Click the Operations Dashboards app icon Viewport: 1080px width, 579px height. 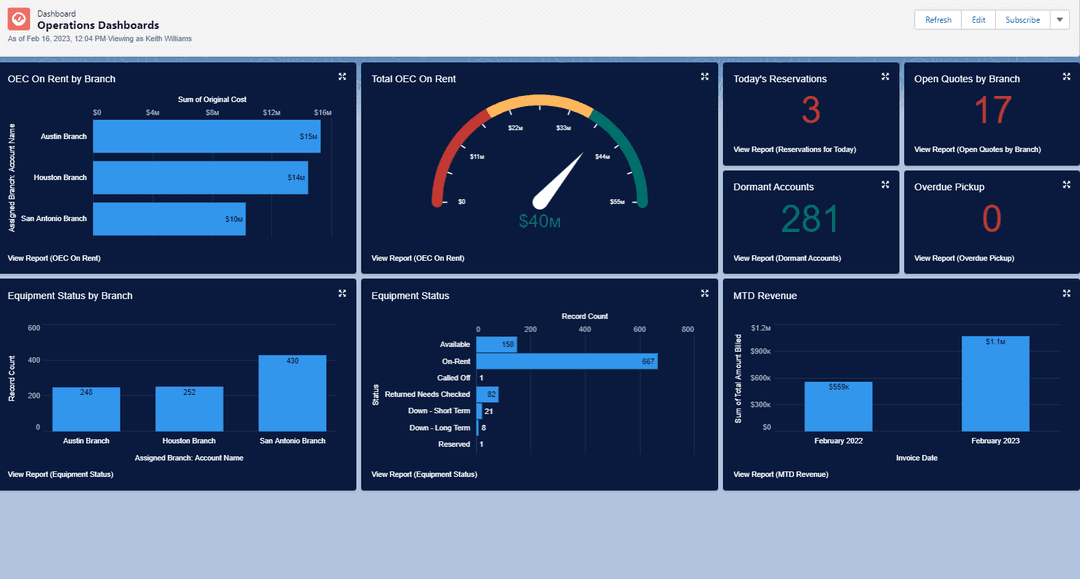point(19,20)
